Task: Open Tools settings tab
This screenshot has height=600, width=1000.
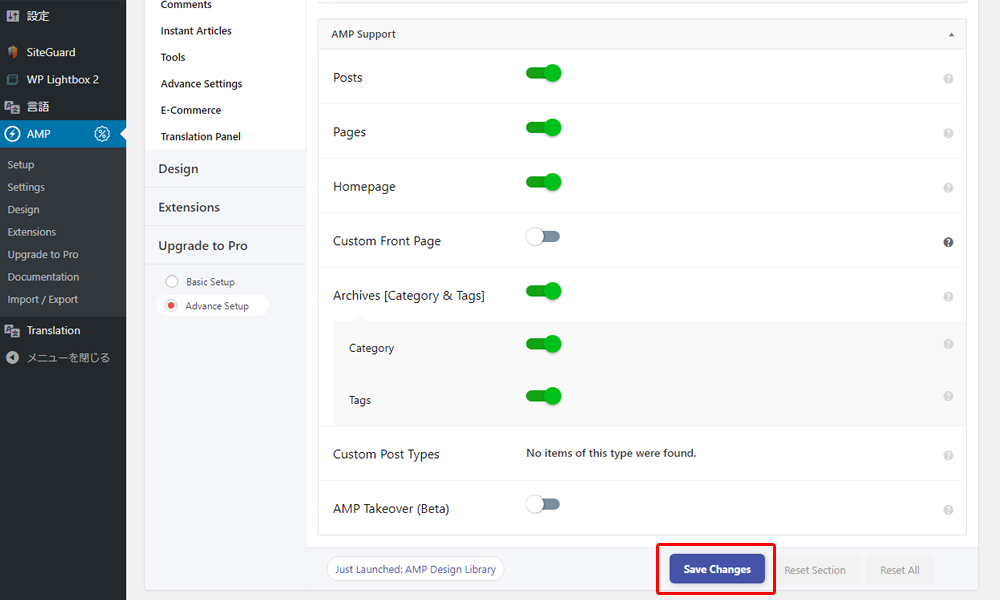Action: coord(173,57)
